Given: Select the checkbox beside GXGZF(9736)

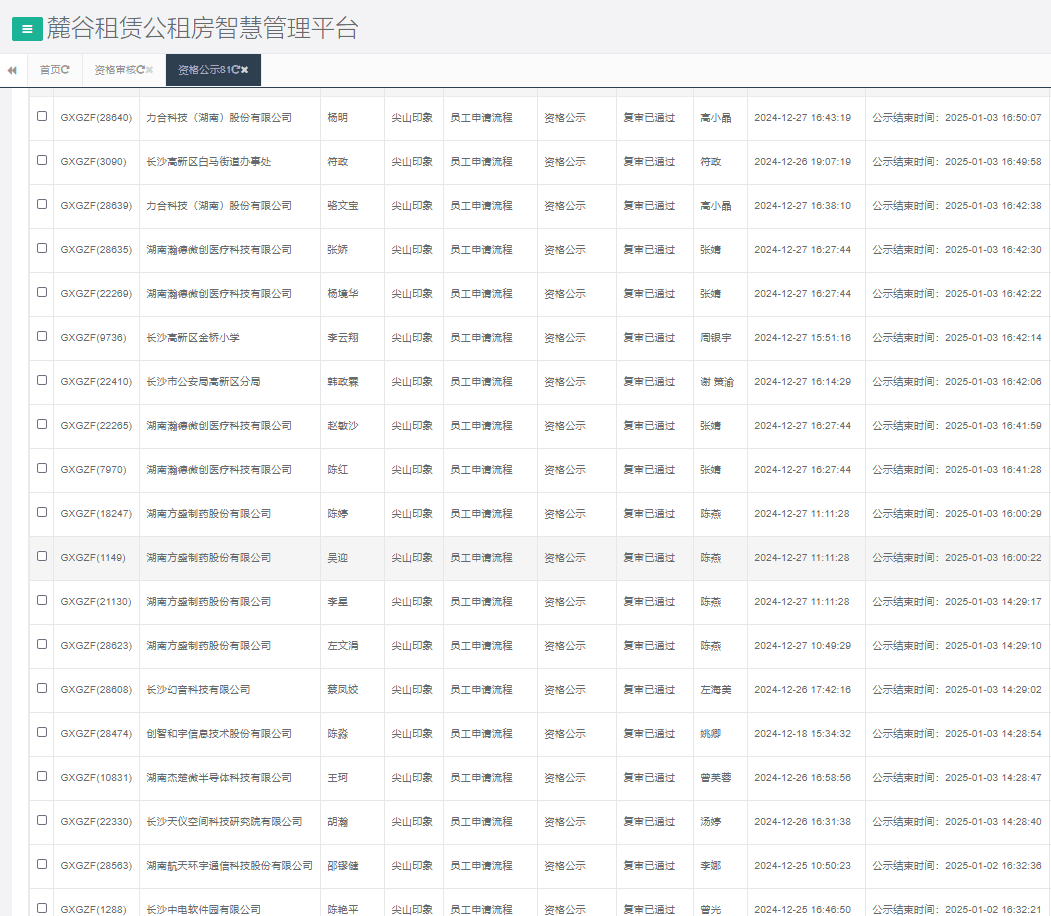Looking at the screenshot, I should coord(42,336).
